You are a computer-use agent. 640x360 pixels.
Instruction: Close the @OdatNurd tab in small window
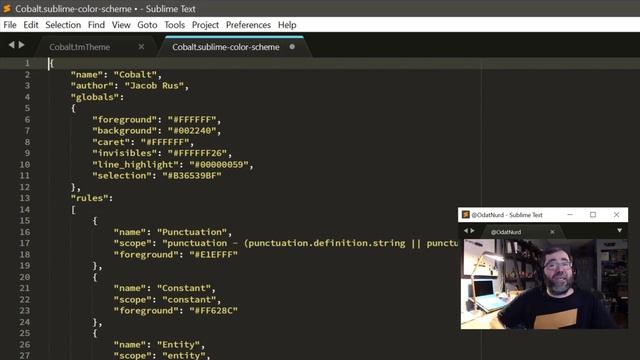click(x=552, y=232)
